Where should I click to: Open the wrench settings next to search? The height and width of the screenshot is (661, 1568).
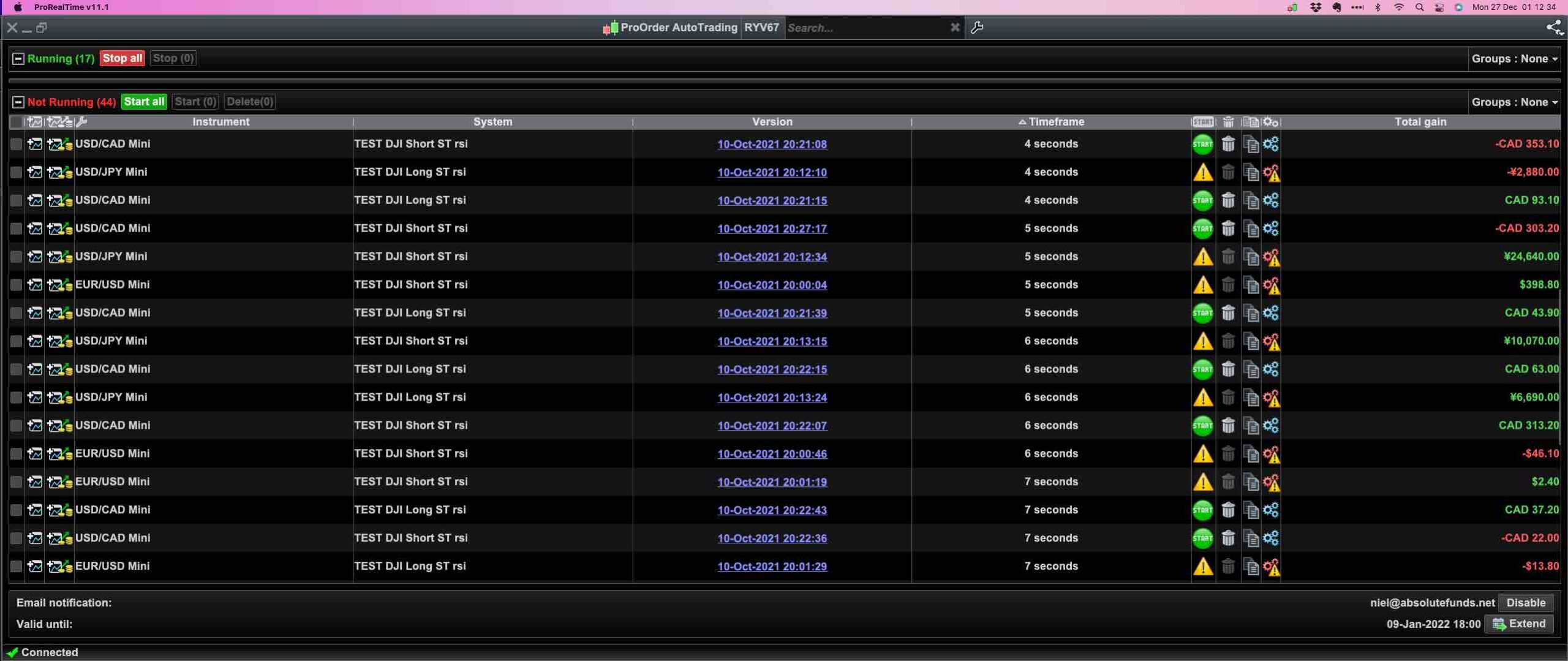point(977,28)
